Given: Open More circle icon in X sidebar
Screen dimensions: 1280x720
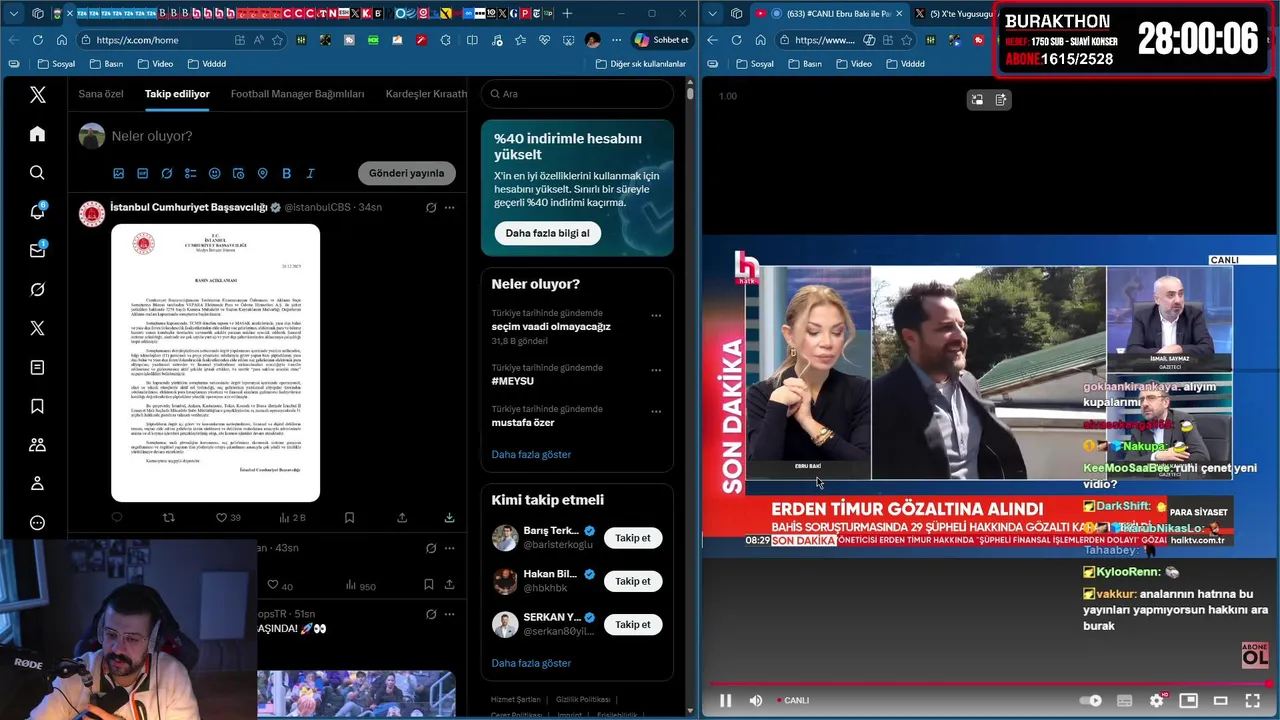Looking at the screenshot, I should (x=37, y=523).
